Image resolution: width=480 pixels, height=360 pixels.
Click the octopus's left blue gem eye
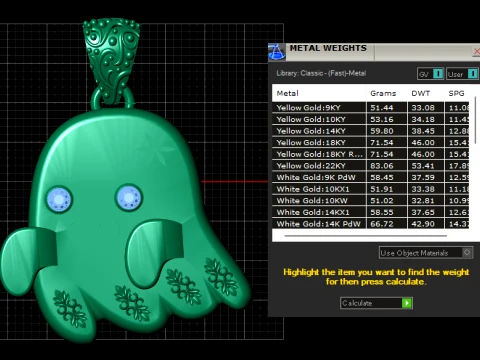(x=59, y=199)
